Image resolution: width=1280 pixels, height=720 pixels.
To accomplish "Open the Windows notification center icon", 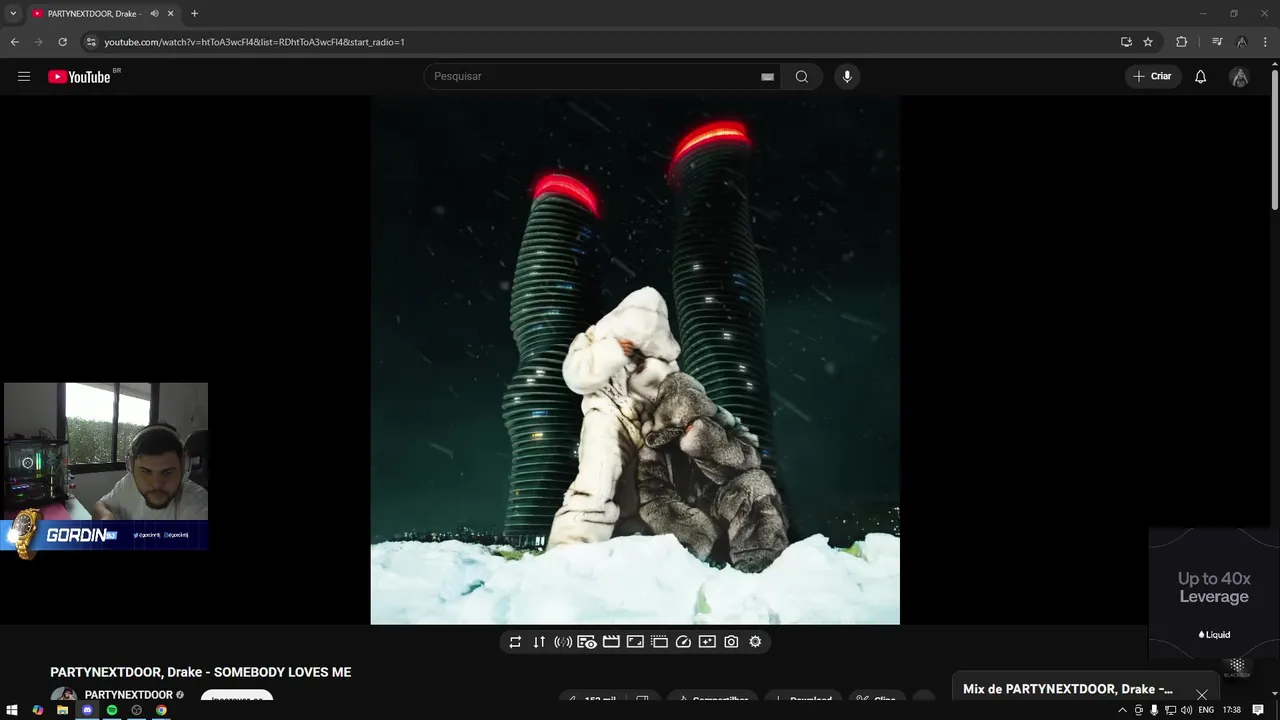I will [x=1258, y=710].
